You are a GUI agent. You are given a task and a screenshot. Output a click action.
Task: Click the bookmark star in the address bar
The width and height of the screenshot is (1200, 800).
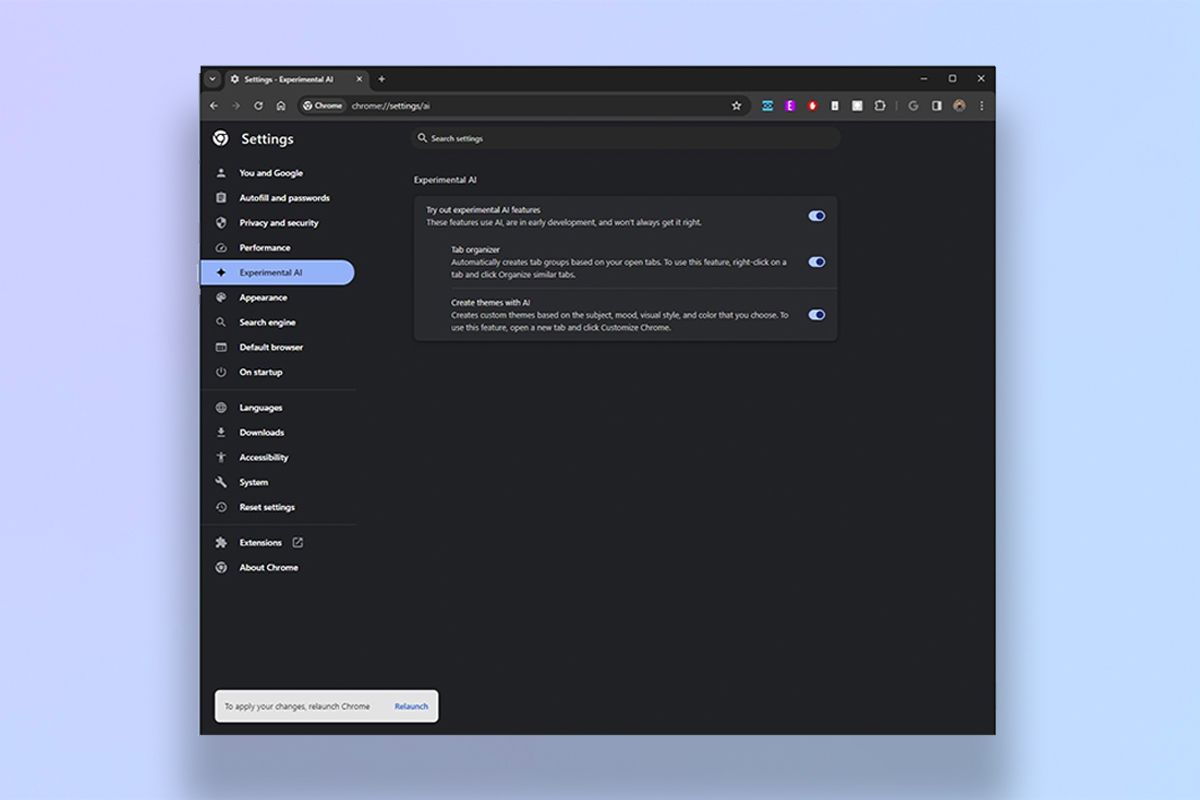[737, 105]
